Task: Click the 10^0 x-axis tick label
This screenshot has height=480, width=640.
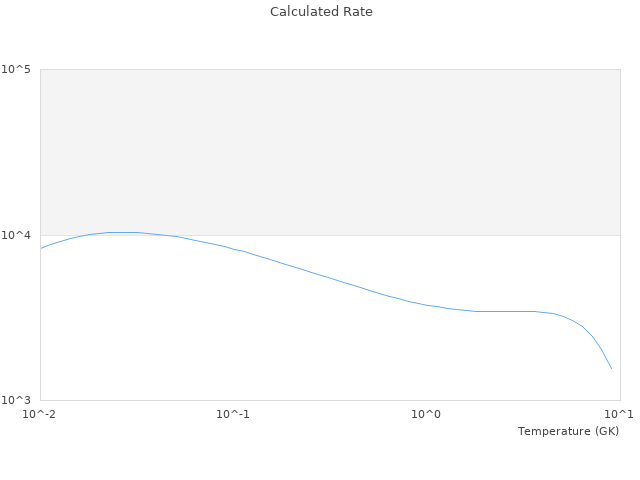Action: pos(426,414)
